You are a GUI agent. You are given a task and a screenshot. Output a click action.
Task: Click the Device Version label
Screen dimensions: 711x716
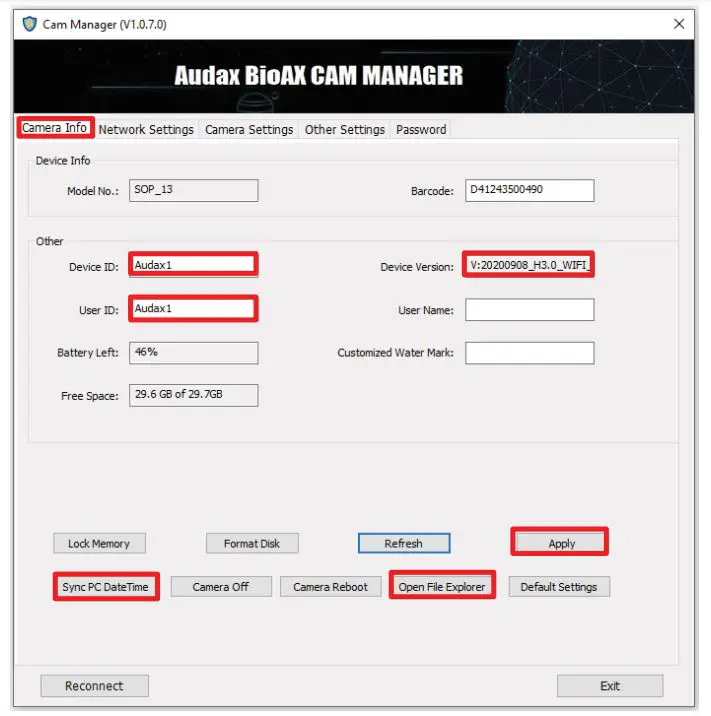(417, 267)
